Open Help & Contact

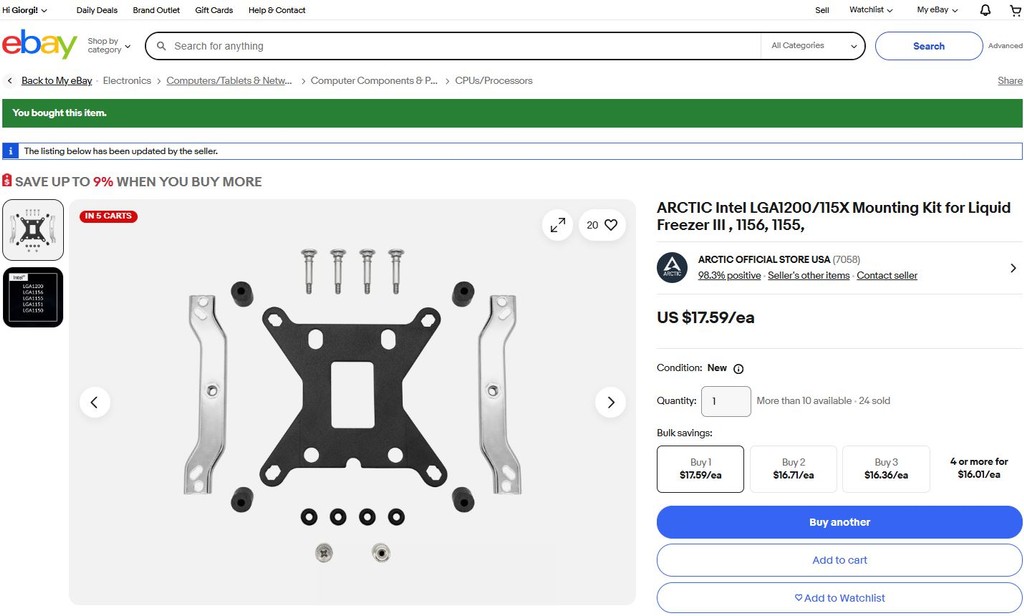(277, 10)
